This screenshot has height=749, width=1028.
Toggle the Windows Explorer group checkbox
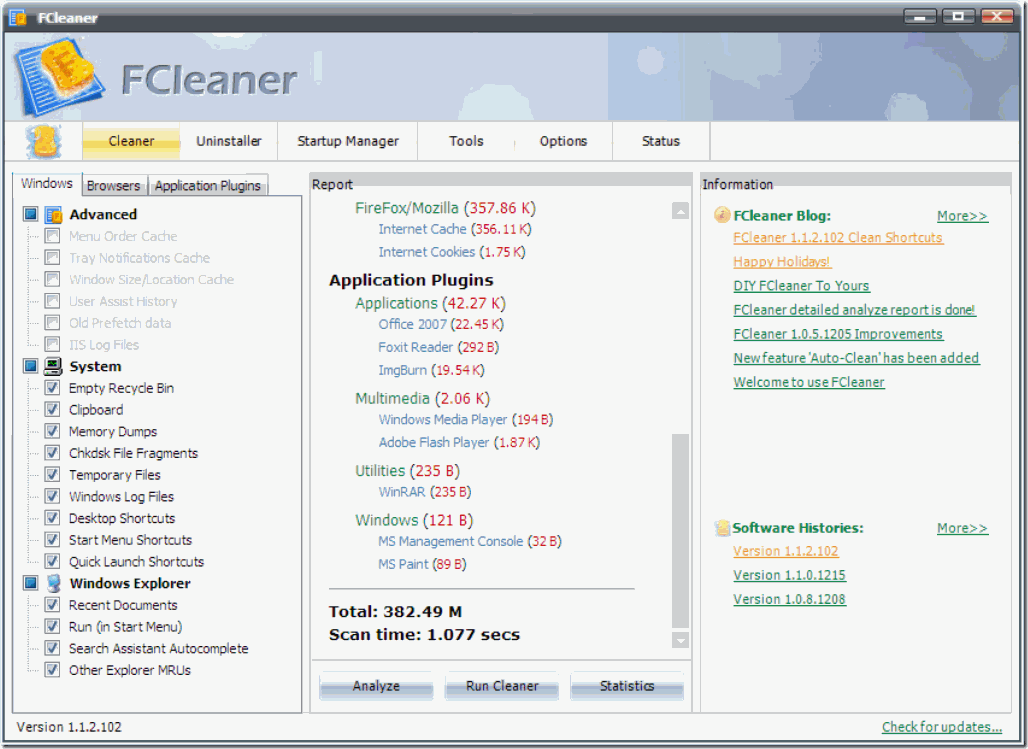[x=30, y=582]
